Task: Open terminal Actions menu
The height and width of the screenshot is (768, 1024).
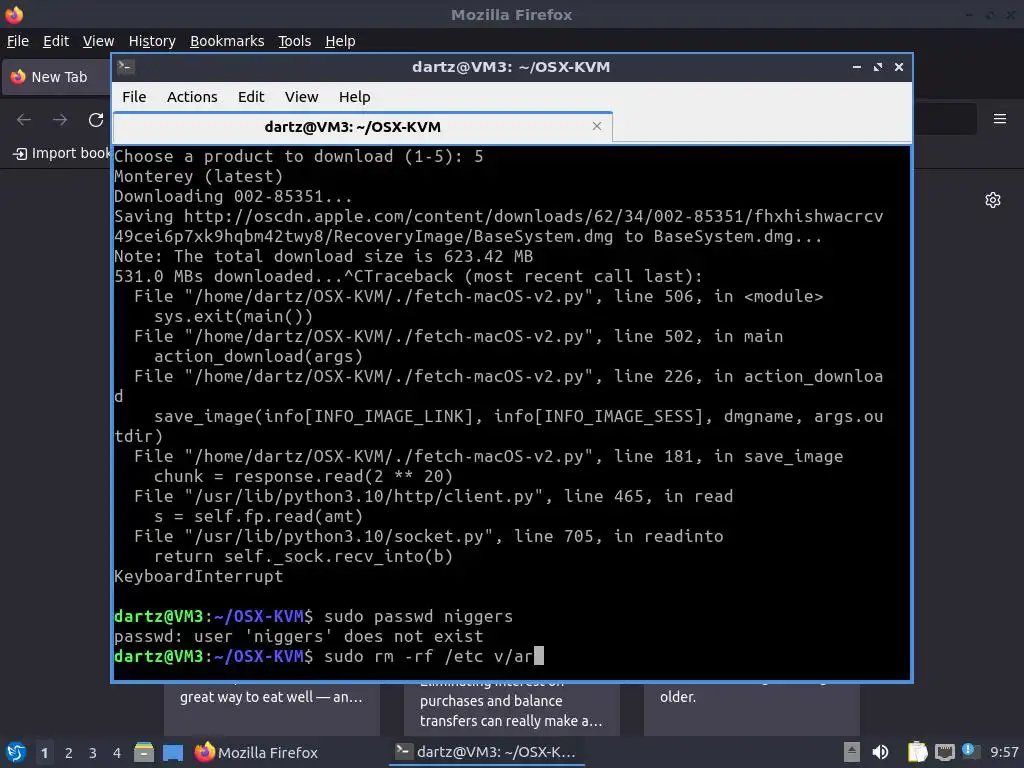Action: coord(192,97)
